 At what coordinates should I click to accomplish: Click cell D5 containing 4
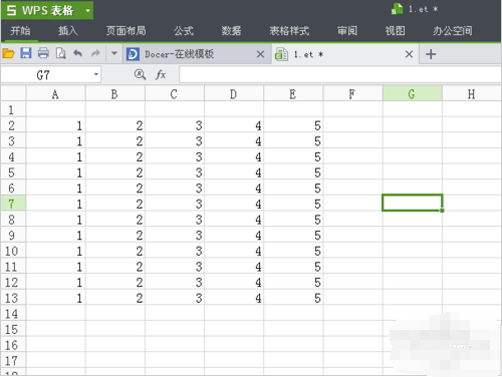tap(233, 172)
